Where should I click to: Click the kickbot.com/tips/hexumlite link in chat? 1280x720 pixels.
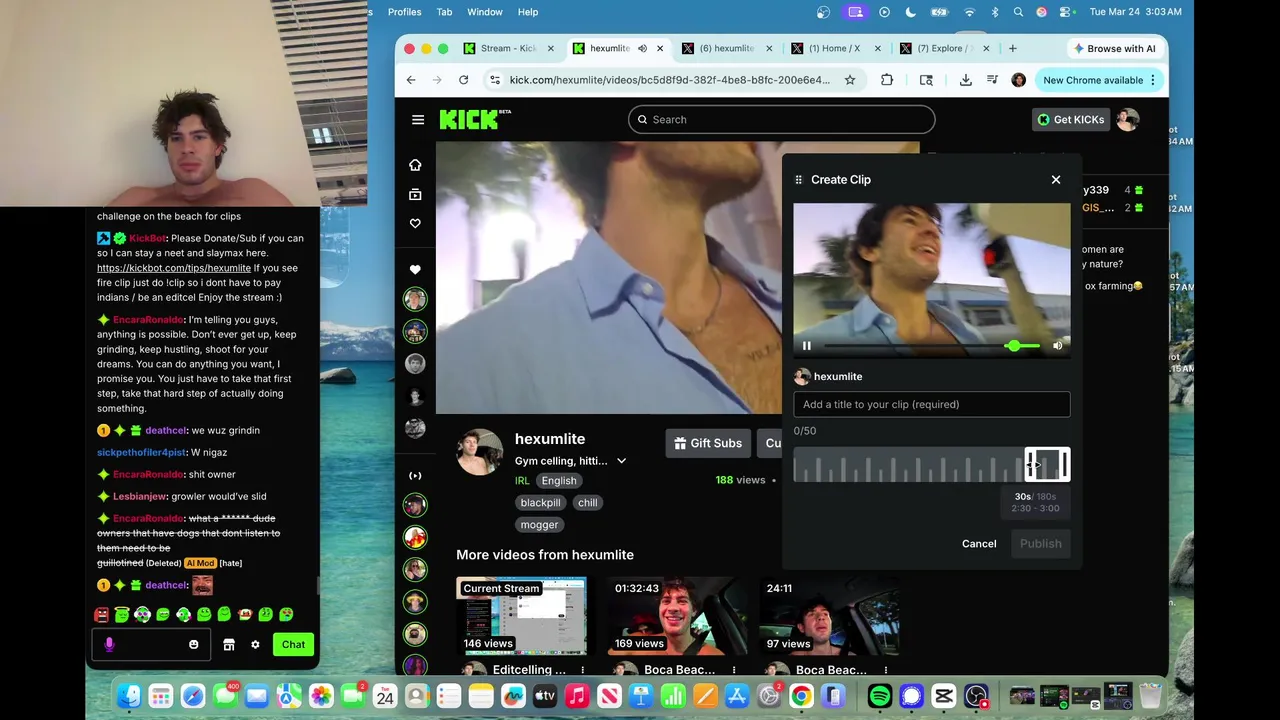point(174,268)
